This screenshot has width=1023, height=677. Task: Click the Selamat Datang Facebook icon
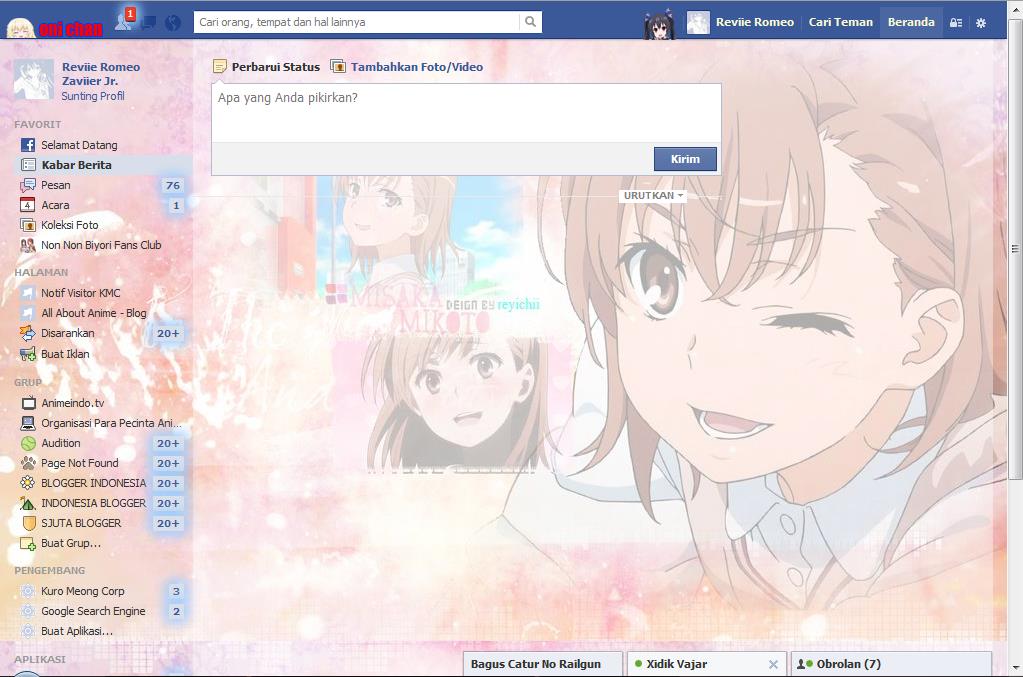(x=27, y=145)
